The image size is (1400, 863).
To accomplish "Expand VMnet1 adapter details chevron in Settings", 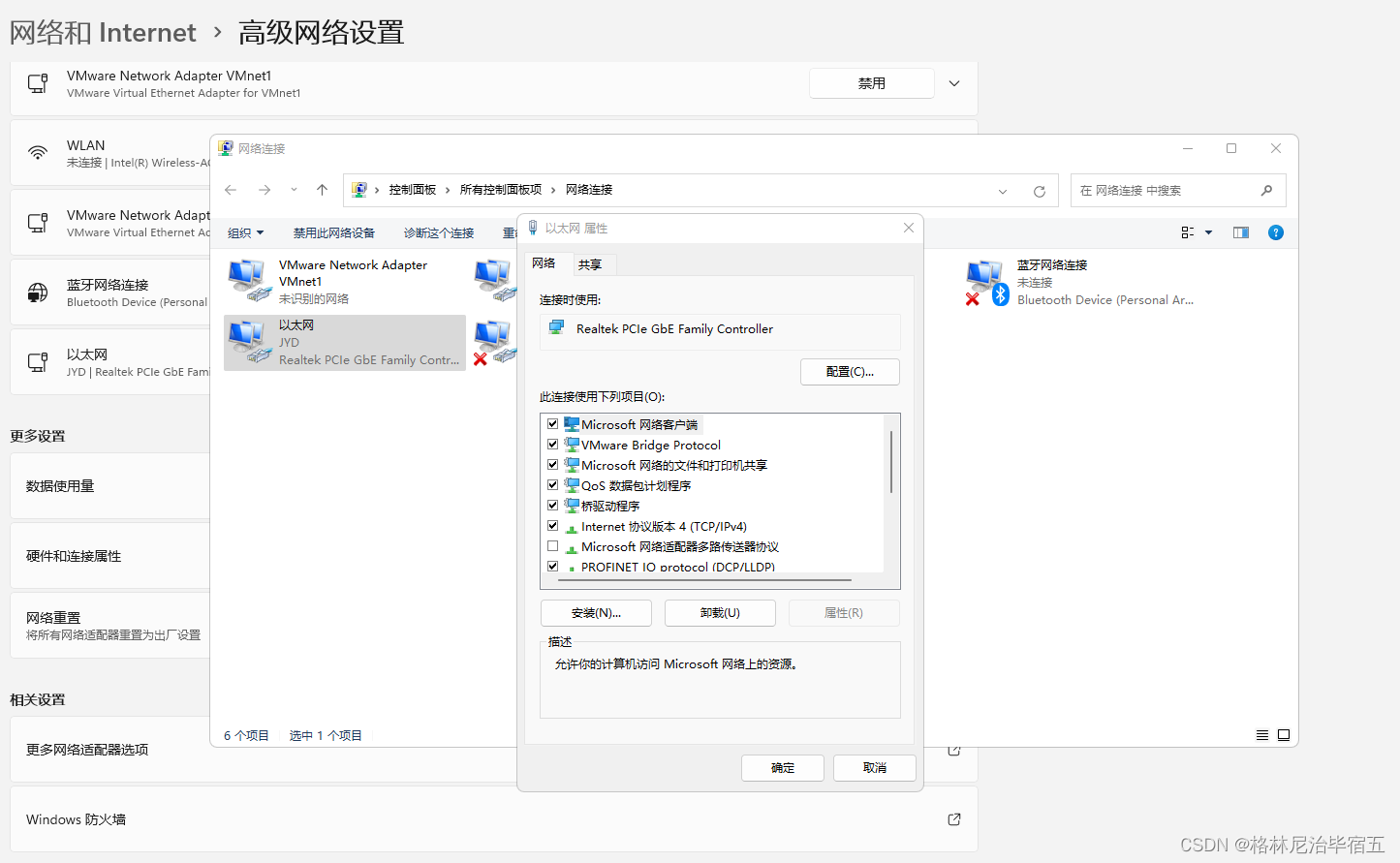I will click(954, 83).
